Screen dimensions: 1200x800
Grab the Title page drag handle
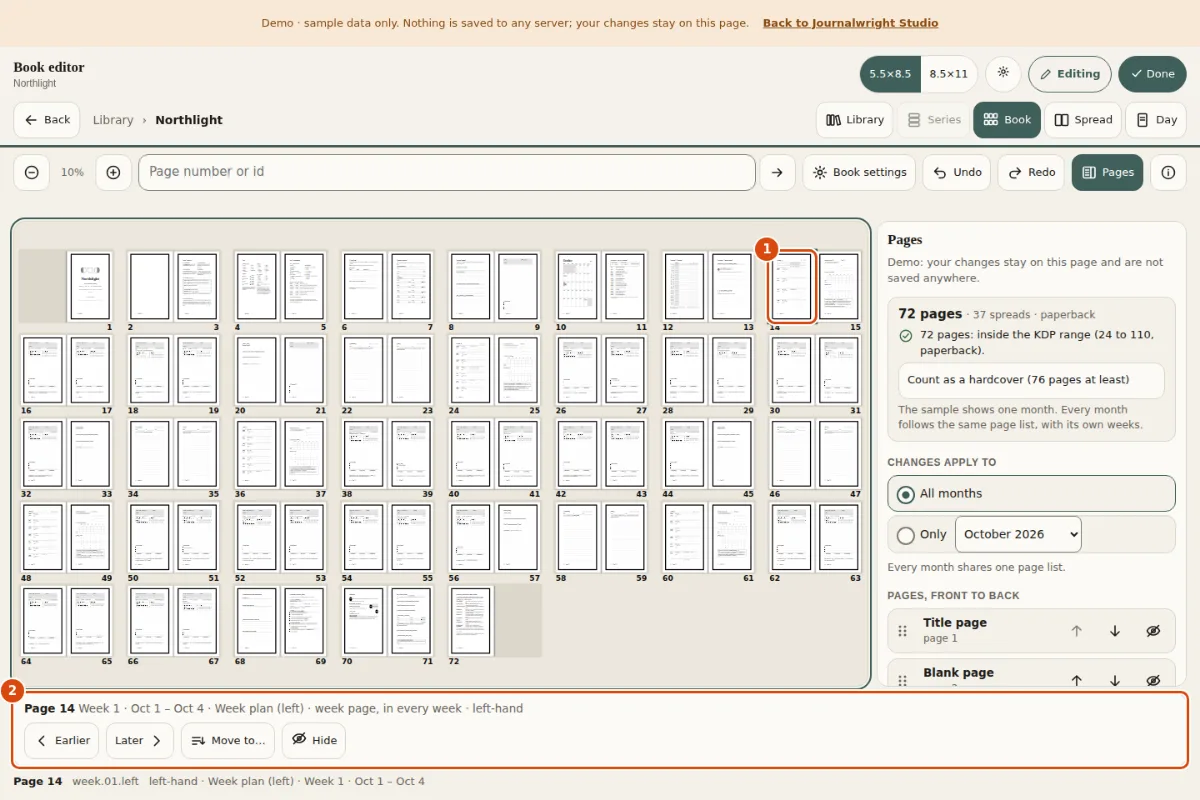pos(902,631)
